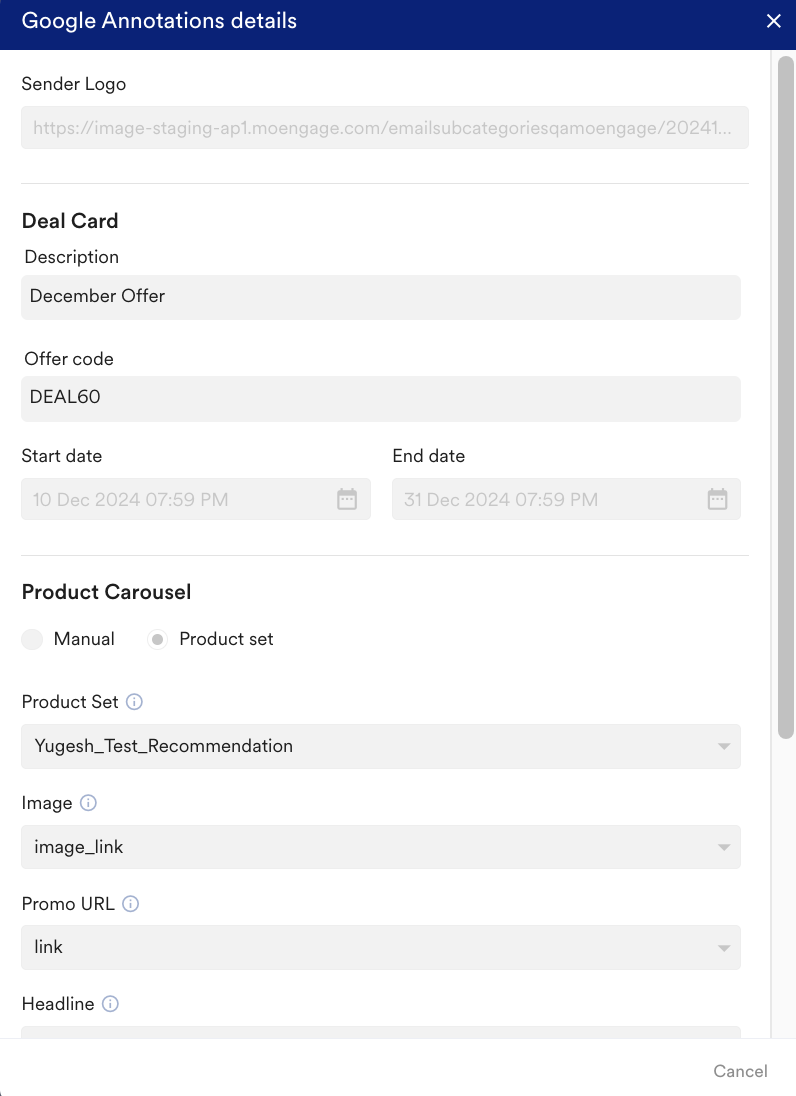
Task: Click the Headline dropdown field
Action: [x=380, y=1033]
